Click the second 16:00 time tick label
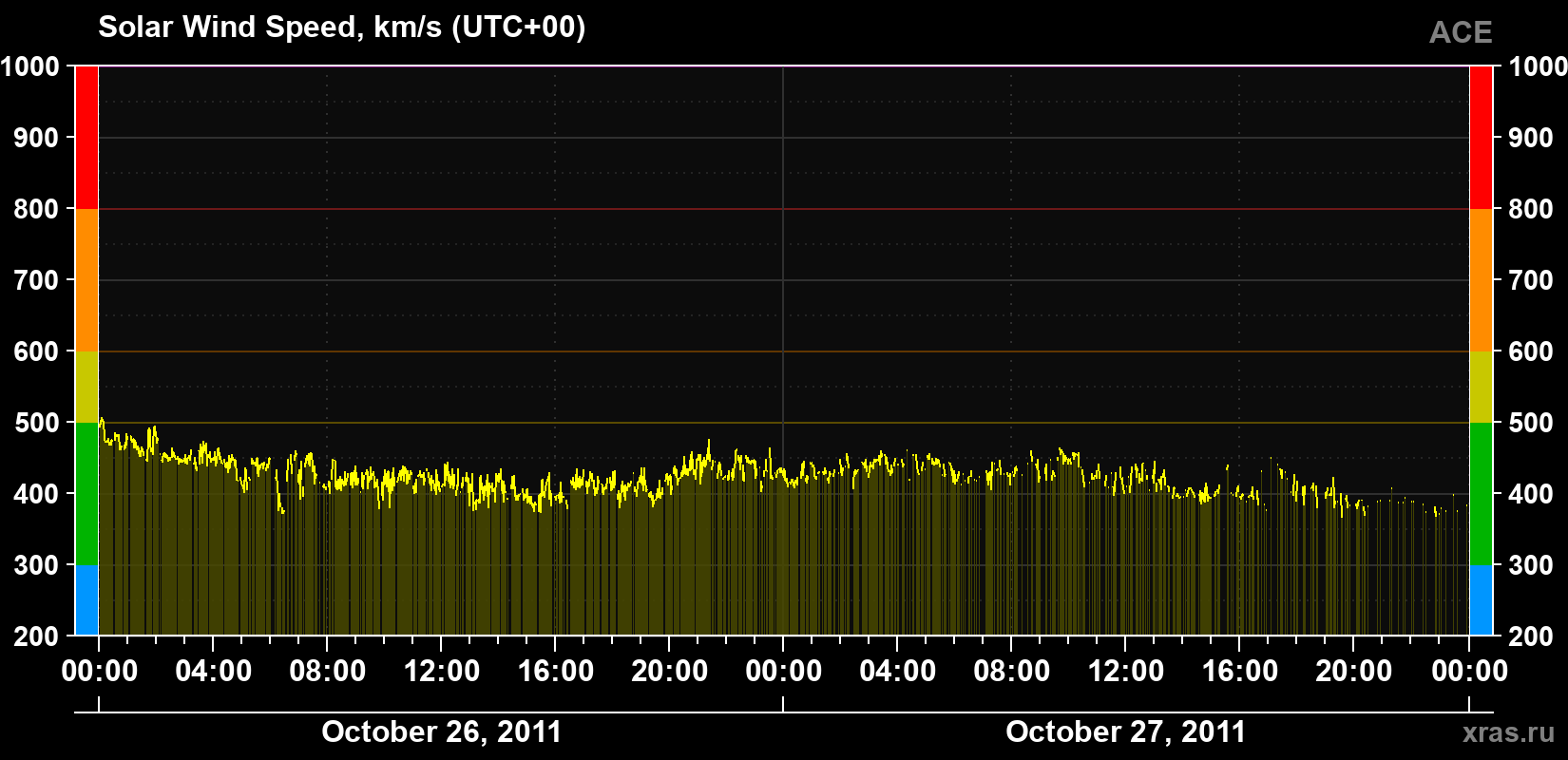The height and width of the screenshot is (760, 1568). [x=1240, y=671]
